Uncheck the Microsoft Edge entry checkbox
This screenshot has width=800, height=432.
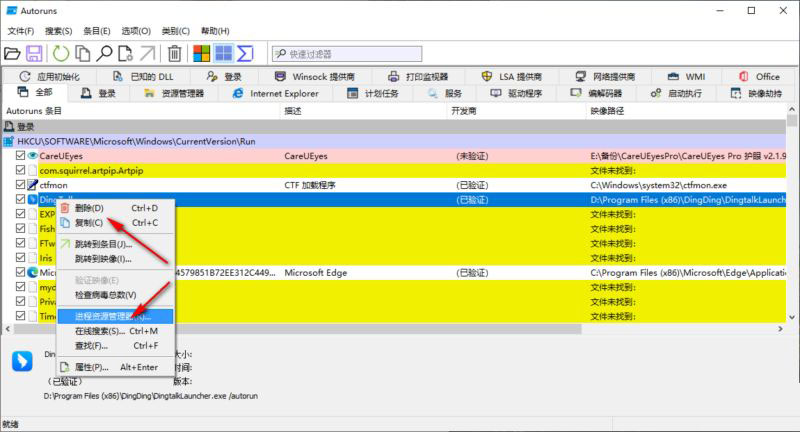20,272
